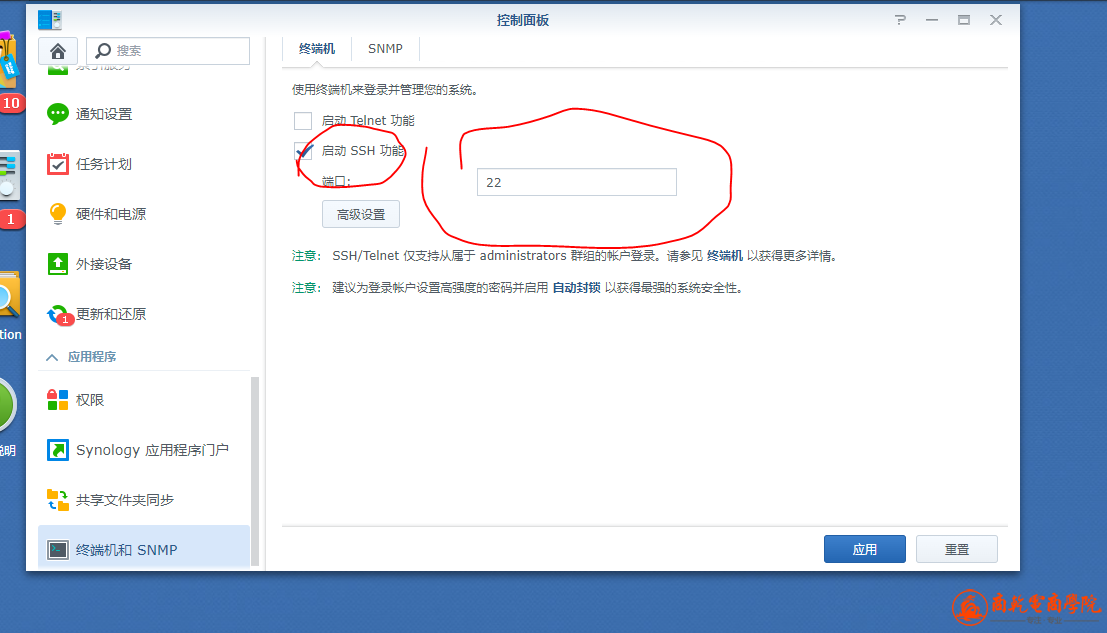Follow the 自动封锁 link

point(576,288)
